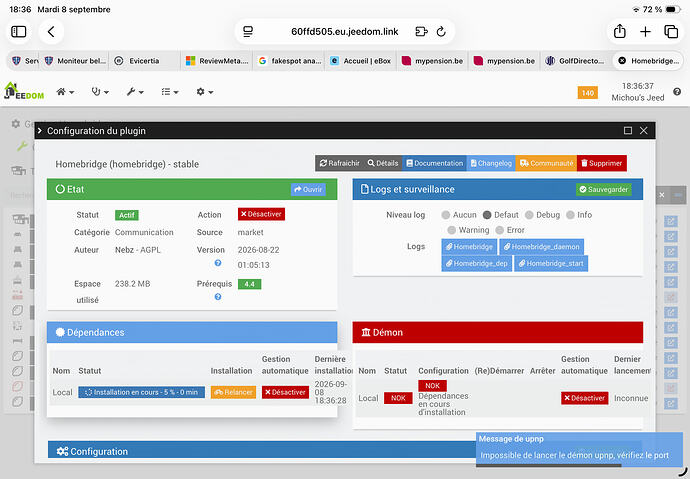690x479 pixels.
Task: Open the Homebridge_daemon log
Action: click(x=542, y=247)
